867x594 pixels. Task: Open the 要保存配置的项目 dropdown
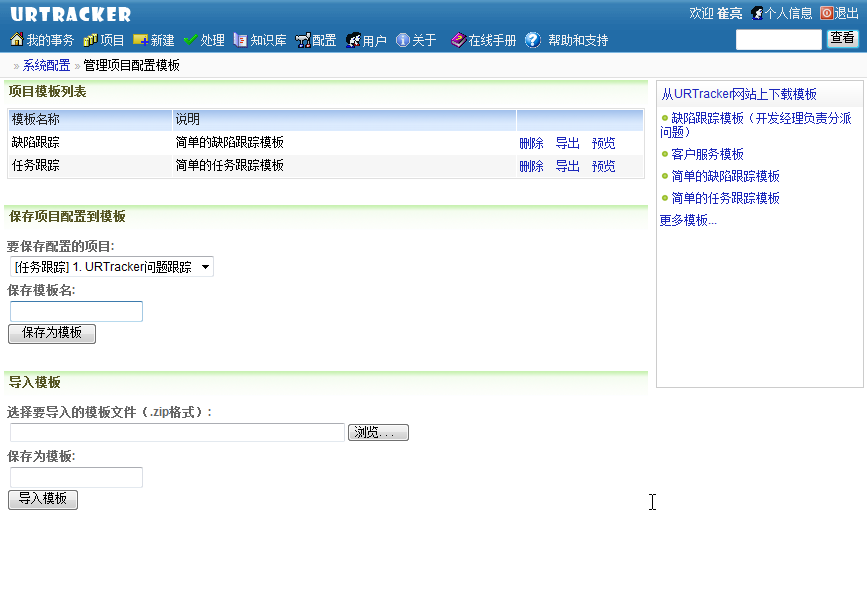pyautogui.click(x=112, y=267)
